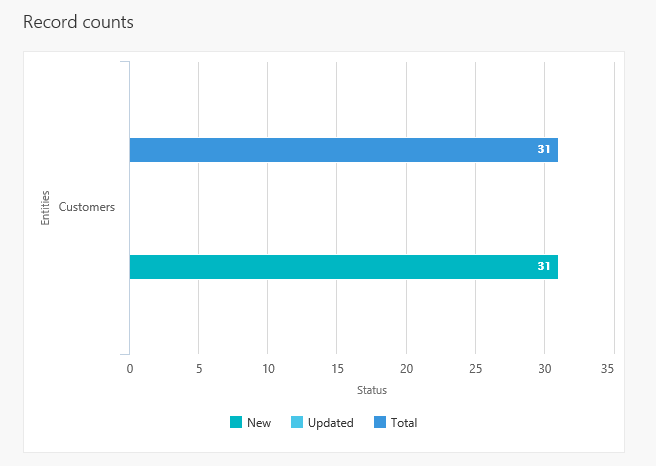Toggle the New series legend label
This screenshot has width=656, height=466.
coord(259,423)
